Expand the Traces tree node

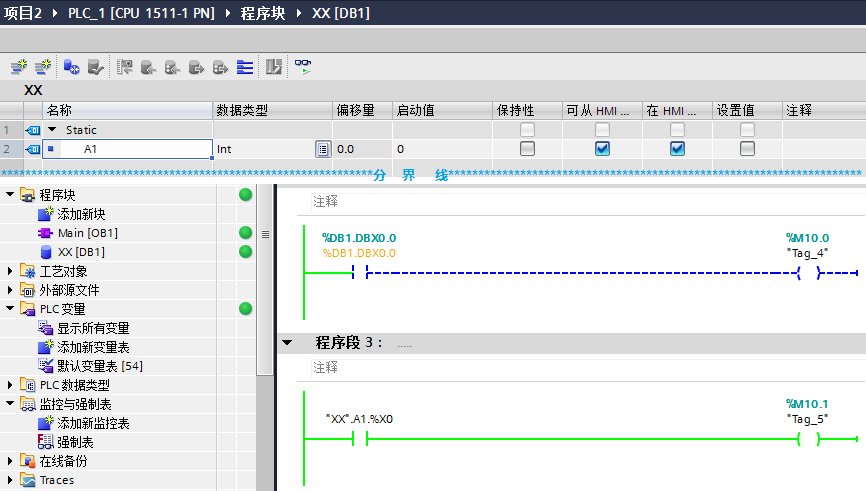tap(10, 479)
